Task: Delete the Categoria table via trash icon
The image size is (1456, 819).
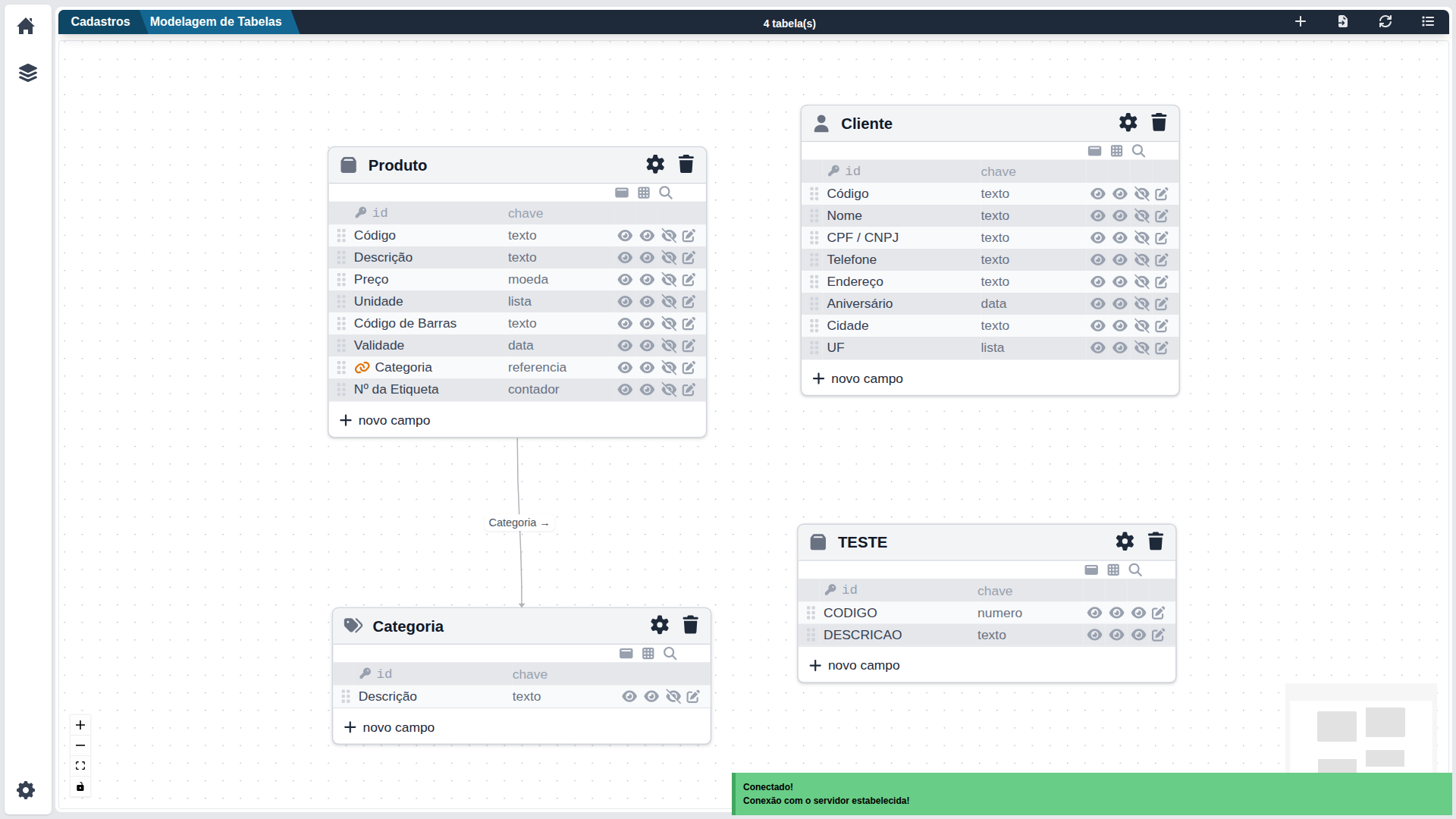Action: [x=690, y=625]
